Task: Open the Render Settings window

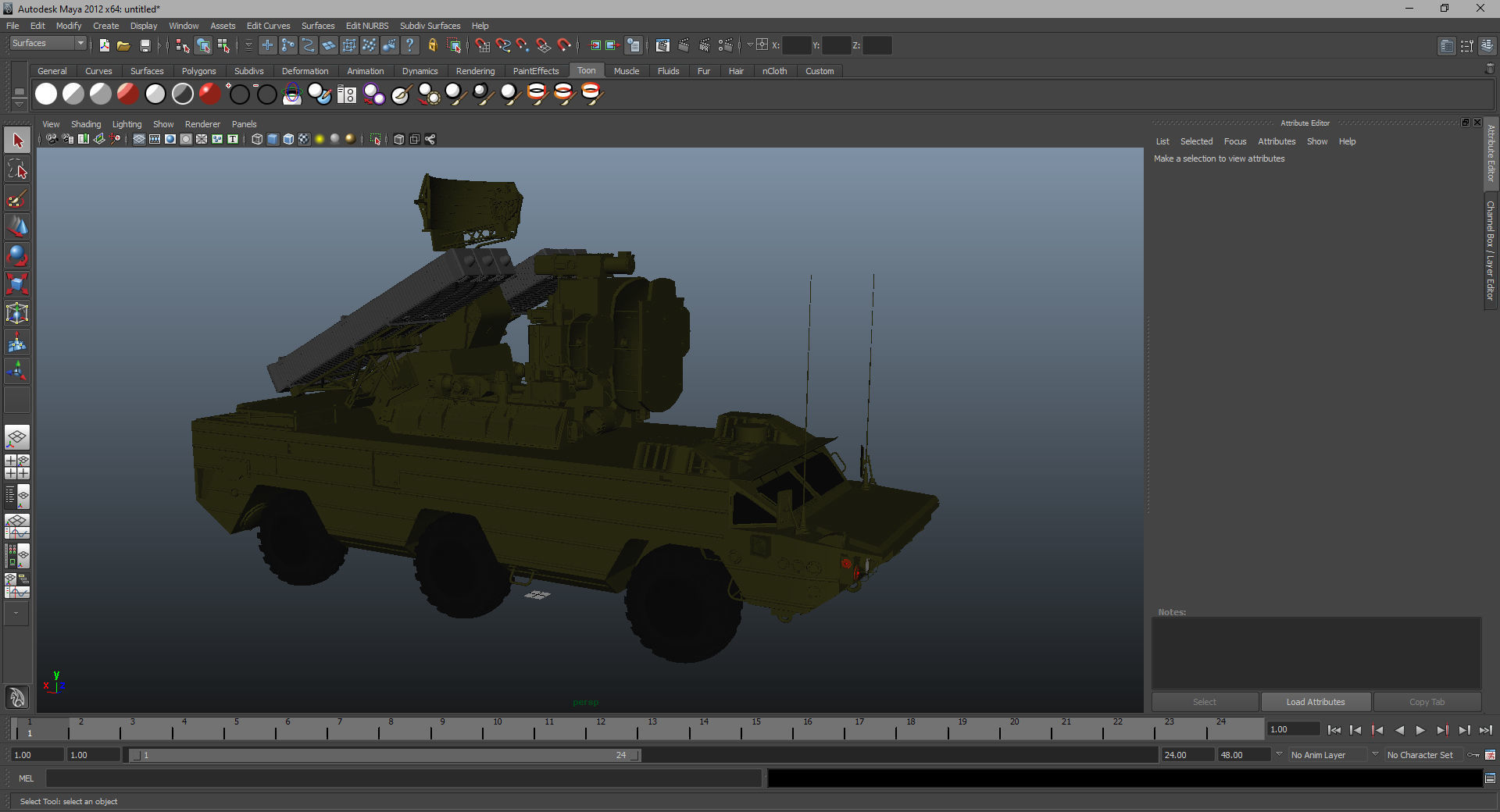Action: [726, 46]
